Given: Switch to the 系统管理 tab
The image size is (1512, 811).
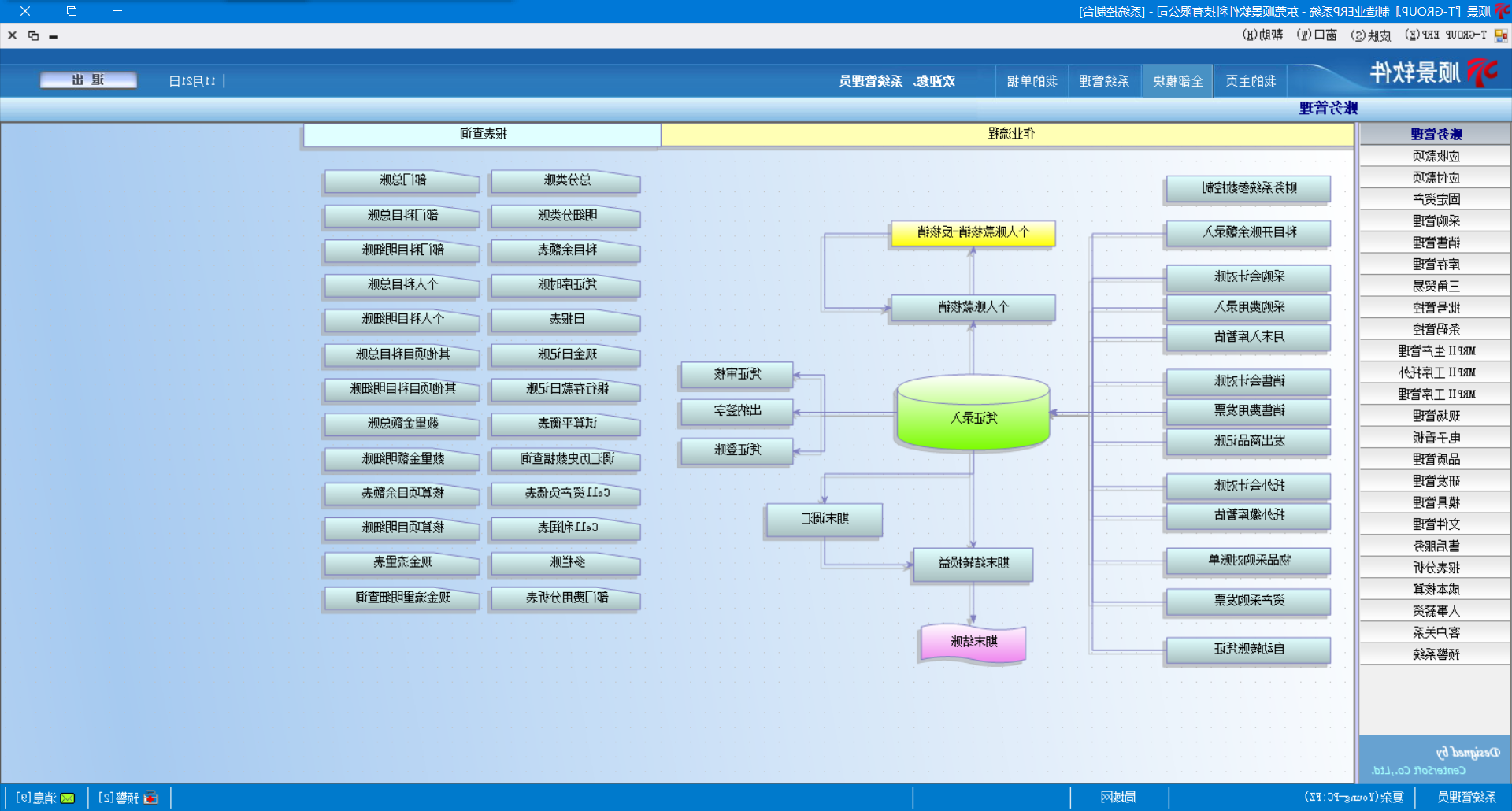Looking at the screenshot, I should click(1104, 81).
